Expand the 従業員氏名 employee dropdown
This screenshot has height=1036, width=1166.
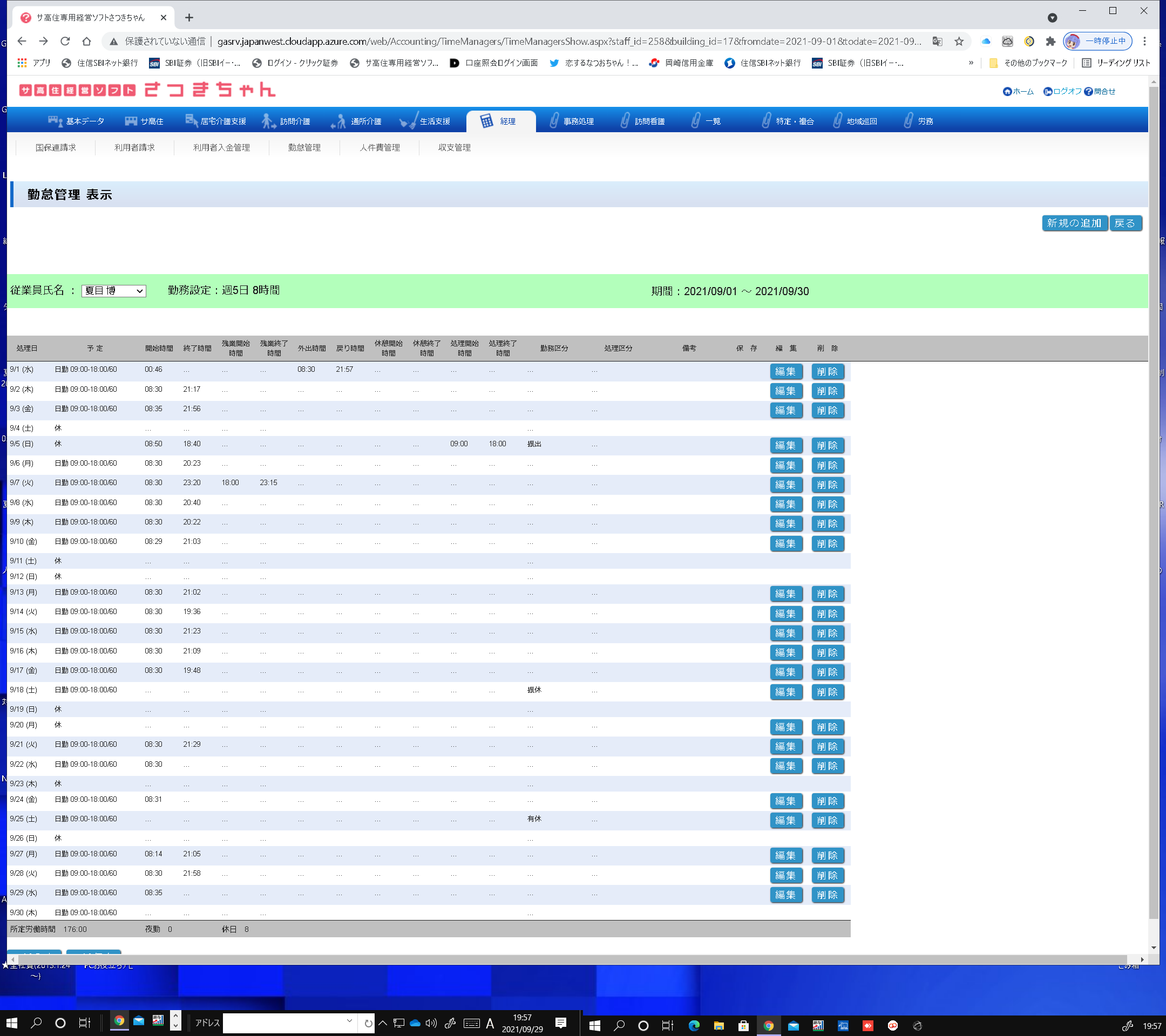pyautogui.click(x=113, y=291)
